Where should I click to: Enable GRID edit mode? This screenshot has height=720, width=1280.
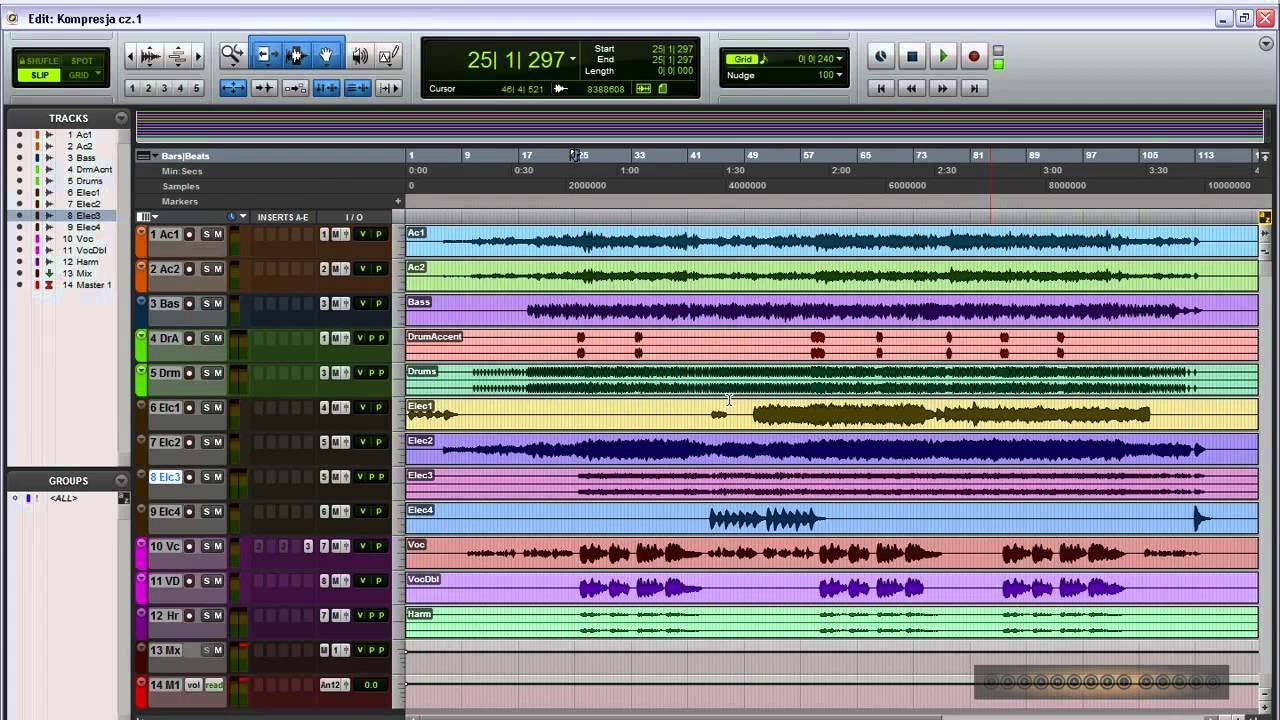tap(79, 75)
